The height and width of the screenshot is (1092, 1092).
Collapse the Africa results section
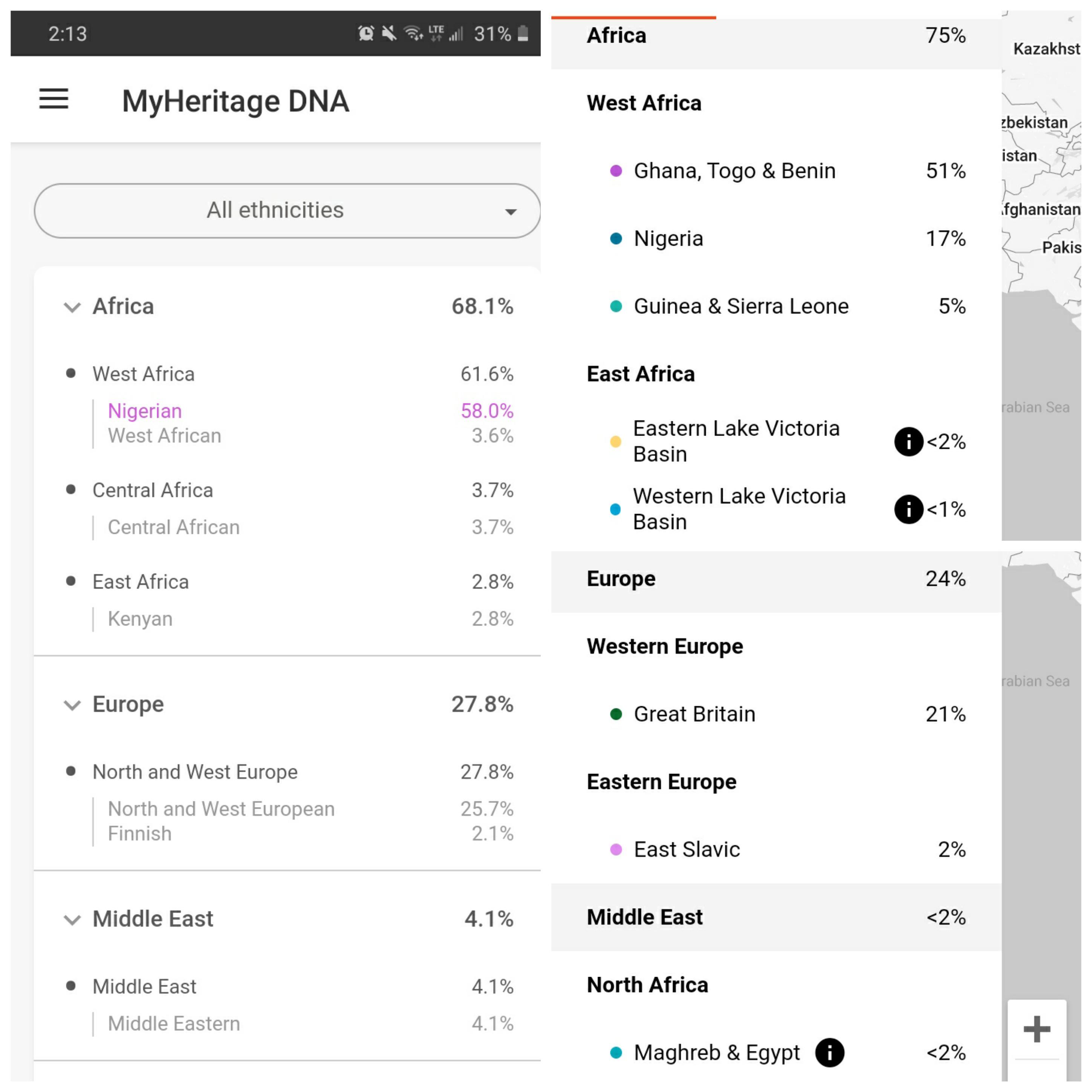coord(72,307)
